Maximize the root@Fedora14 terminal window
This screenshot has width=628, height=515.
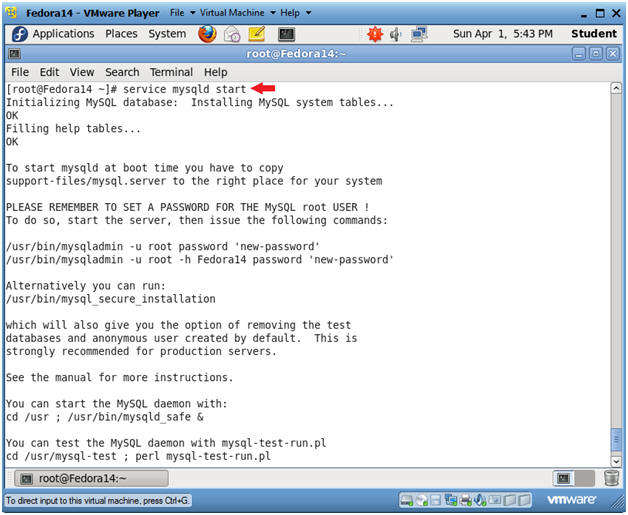click(x=596, y=53)
